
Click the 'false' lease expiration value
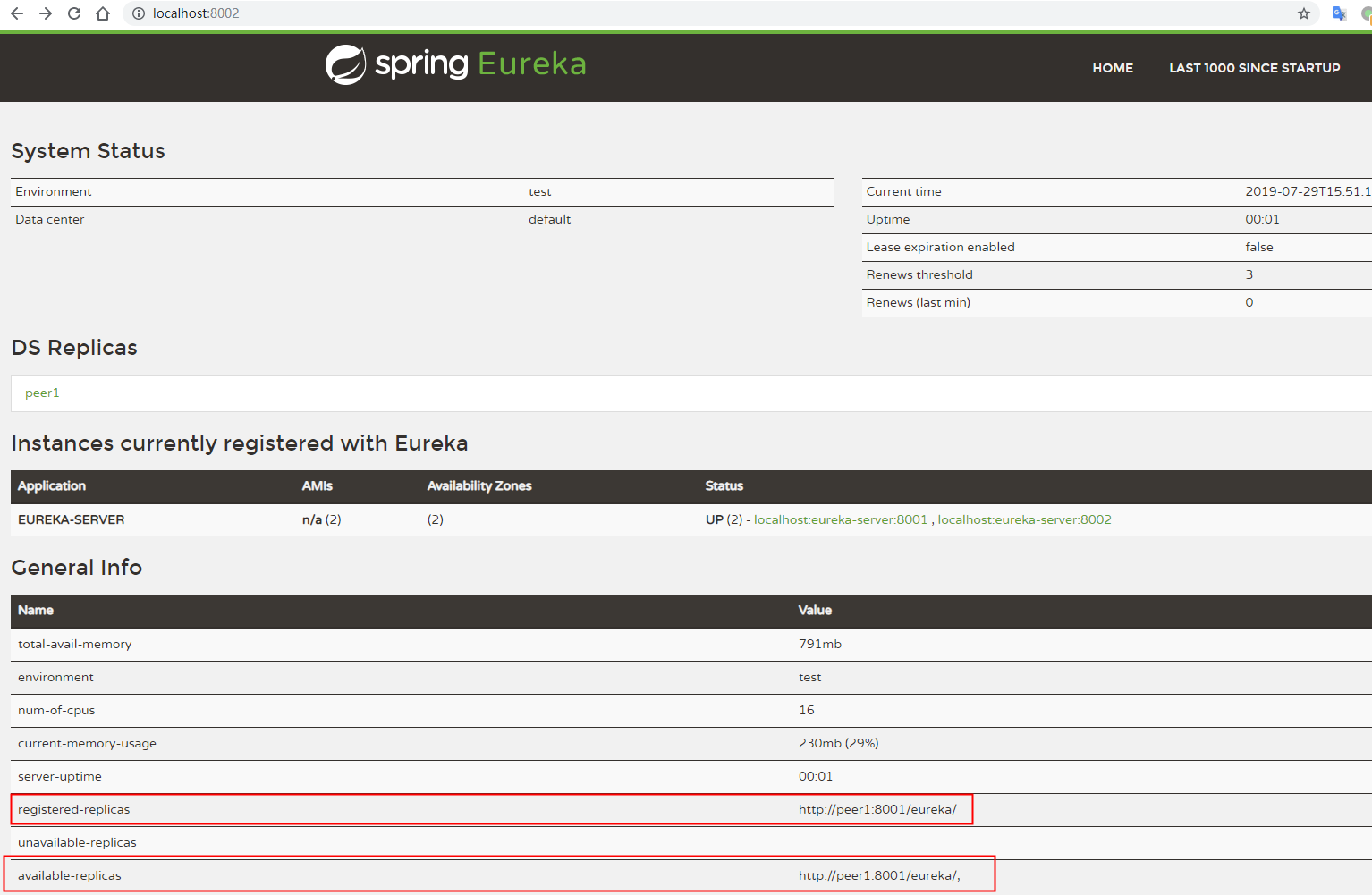point(1259,247)
